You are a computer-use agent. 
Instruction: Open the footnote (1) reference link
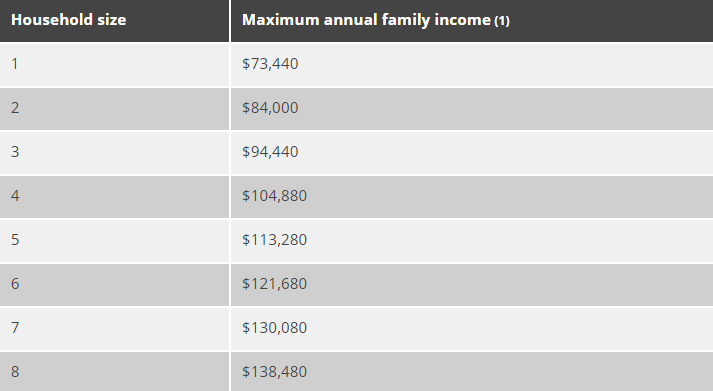(x=502, y=21)
